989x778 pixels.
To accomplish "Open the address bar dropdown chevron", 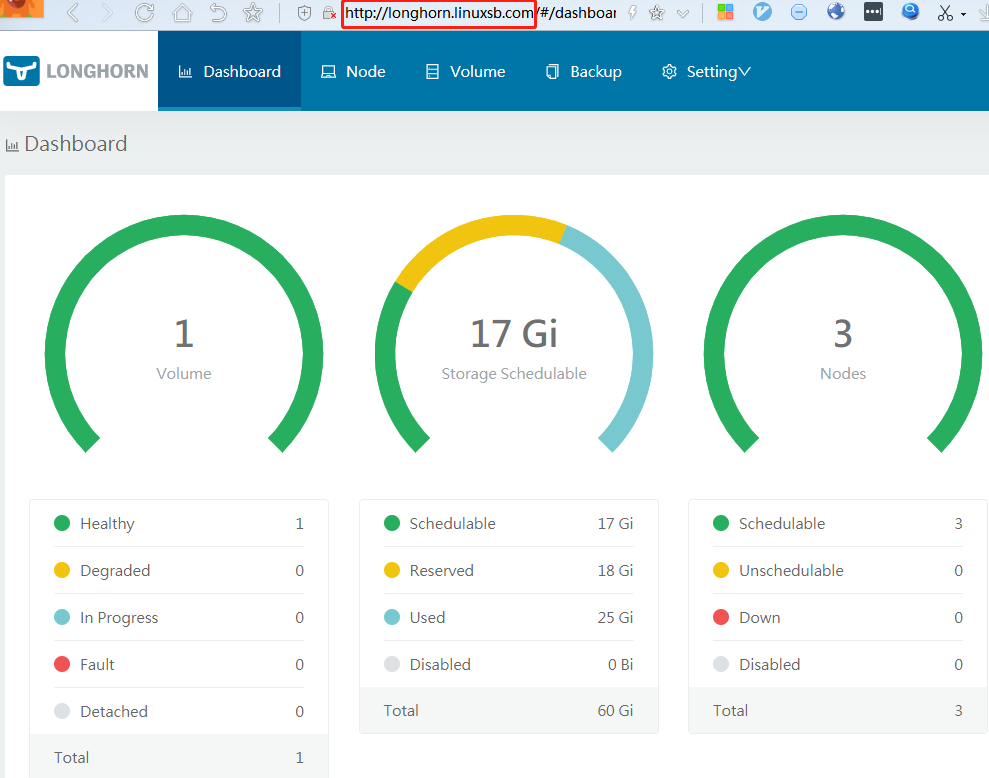I will pos(683,13).
